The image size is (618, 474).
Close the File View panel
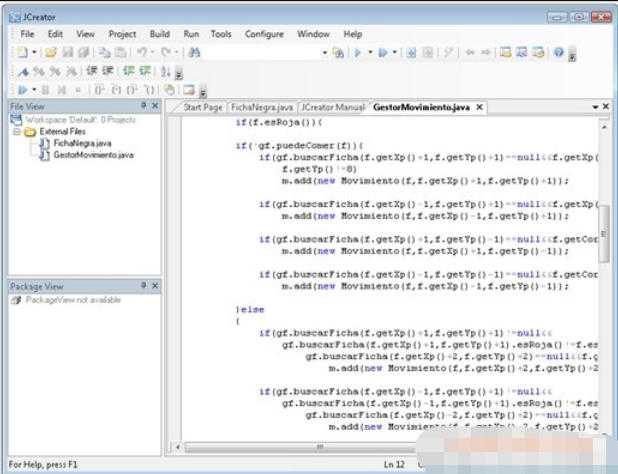click(154, 105)
